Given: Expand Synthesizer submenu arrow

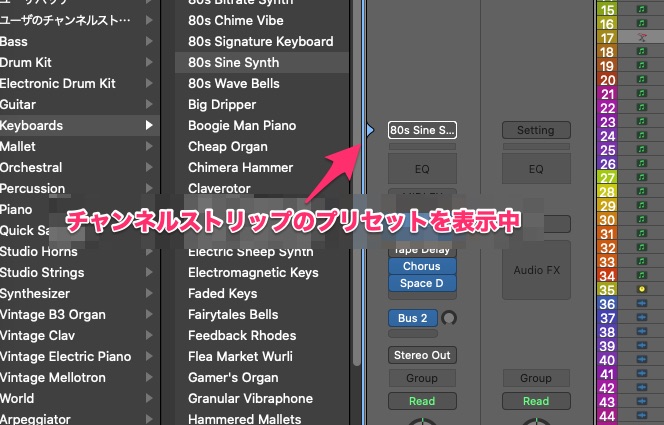Looking at the screenshot, I should pyautogui.click(x=149, y=293).
